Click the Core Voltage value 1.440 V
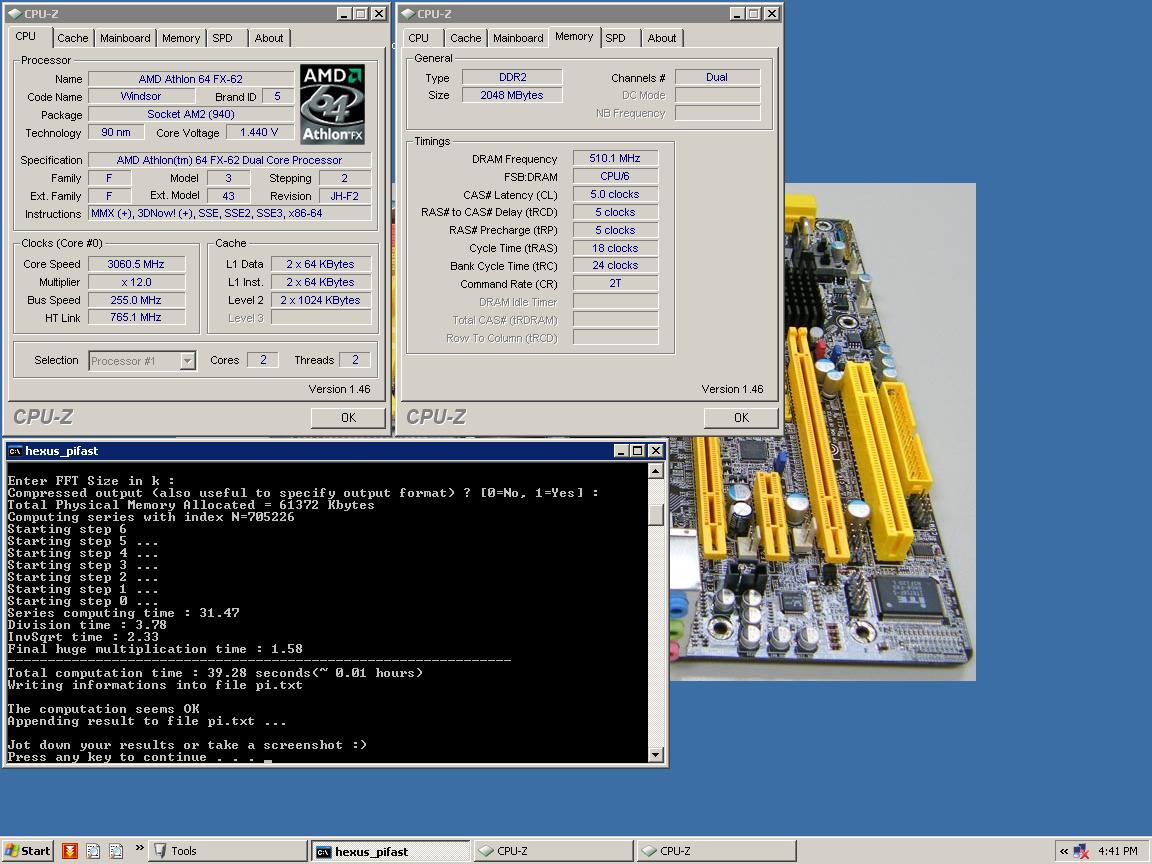Image resolution: width=1152 pixels, height=864 pixels. (x=259, y=132)
